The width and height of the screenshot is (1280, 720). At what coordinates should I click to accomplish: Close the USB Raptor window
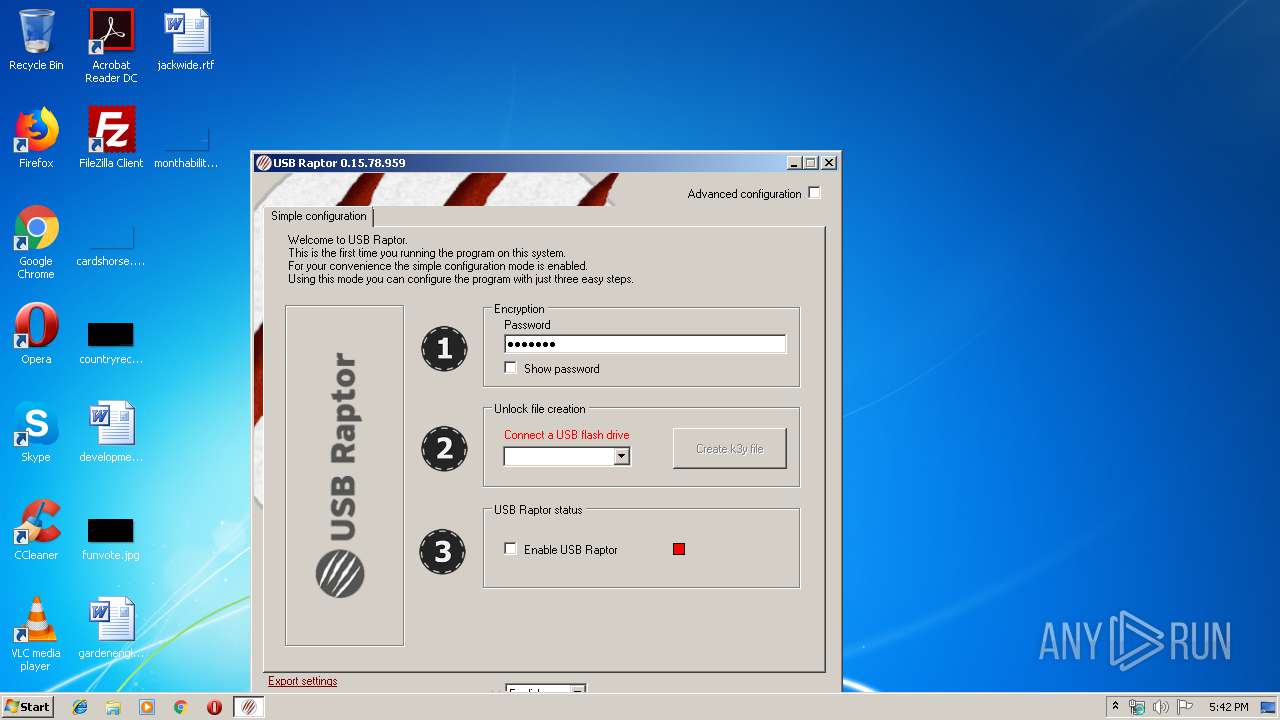(829, 163)
